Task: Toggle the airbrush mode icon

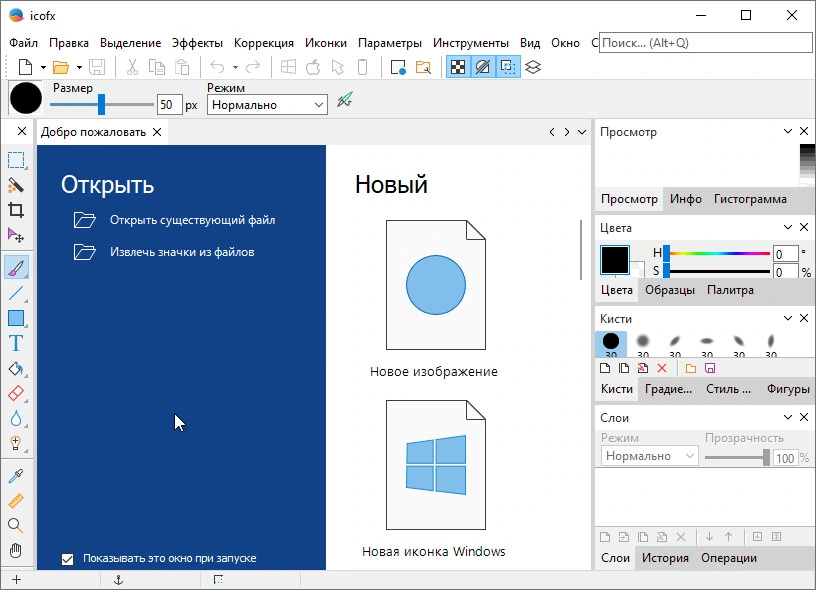Action: [345, 99]
